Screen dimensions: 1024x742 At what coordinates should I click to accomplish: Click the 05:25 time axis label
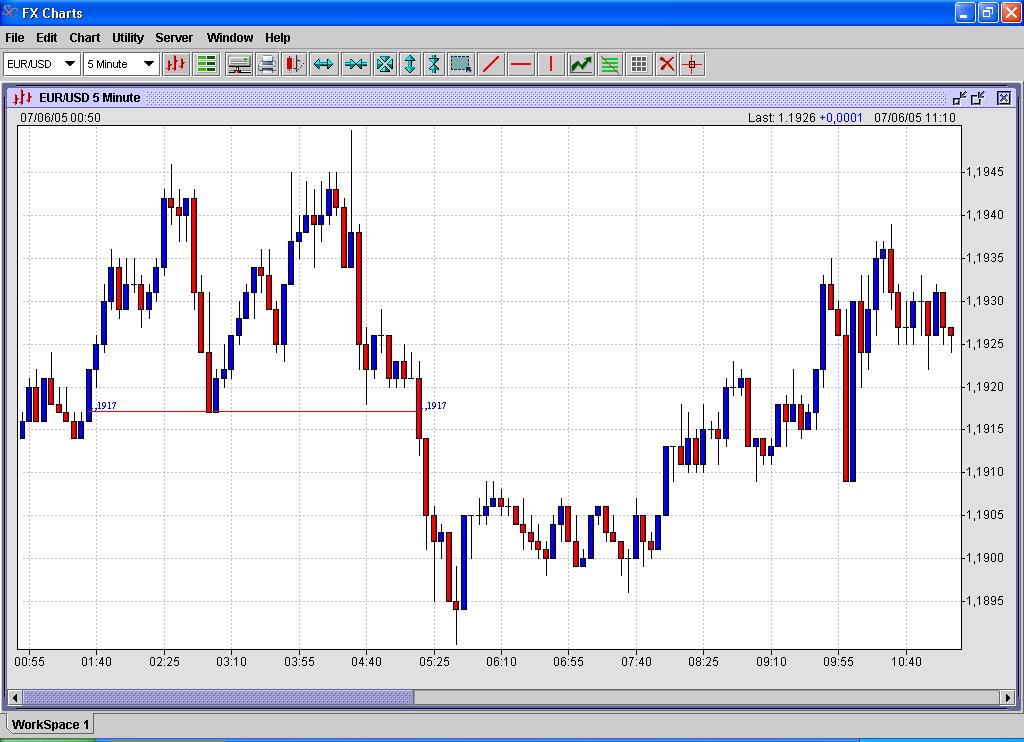[434, 662]
